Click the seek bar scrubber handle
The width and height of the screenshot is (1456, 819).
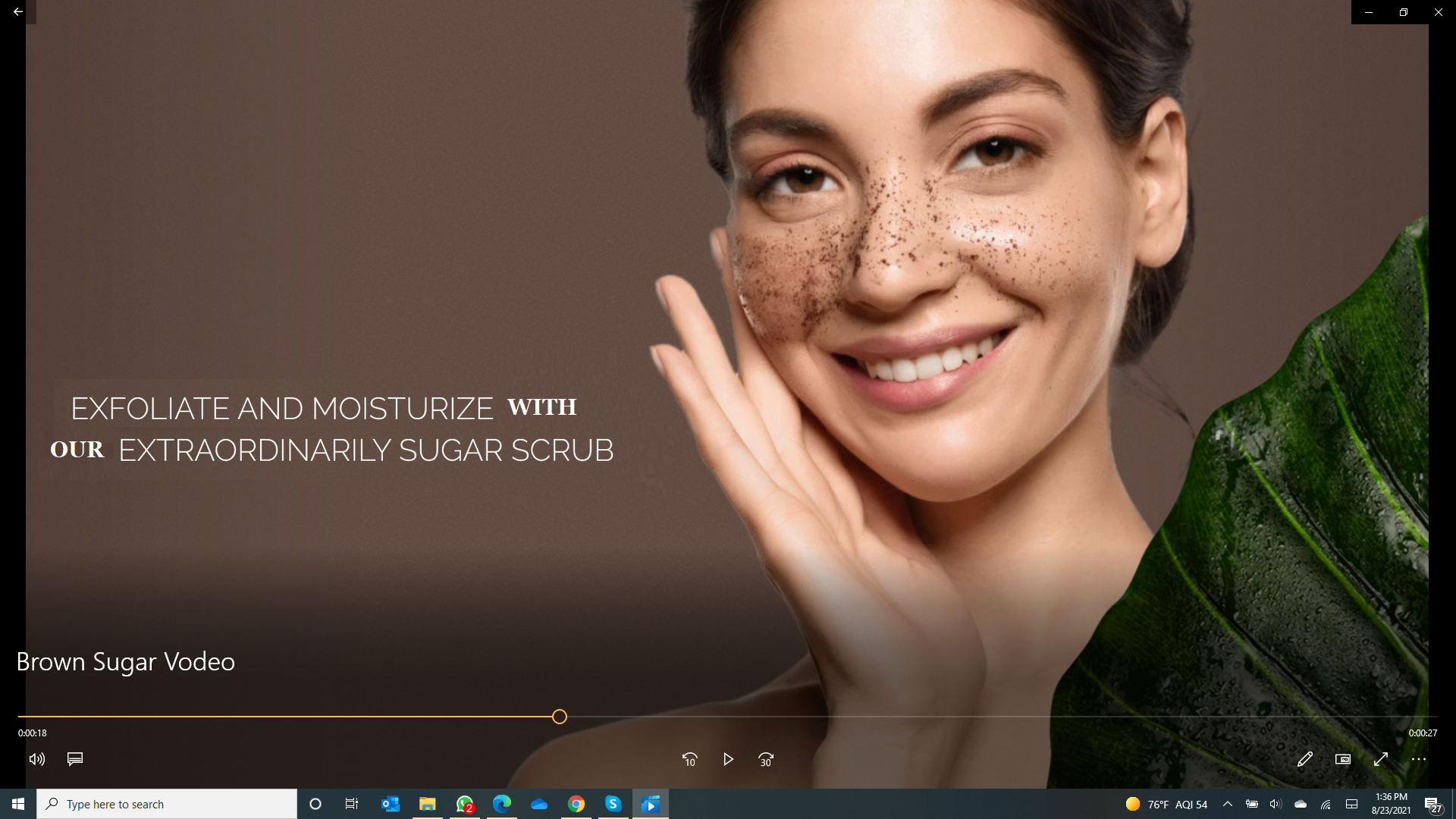[560, 717]
